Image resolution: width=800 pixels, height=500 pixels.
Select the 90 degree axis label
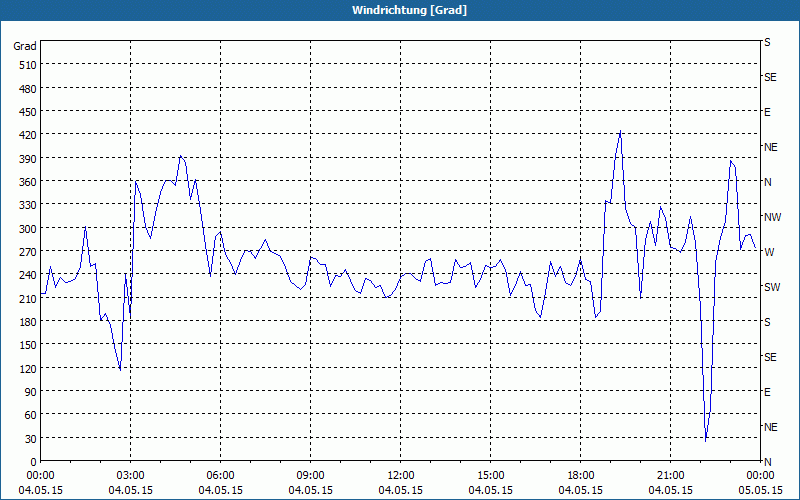[x=31, y=392]
